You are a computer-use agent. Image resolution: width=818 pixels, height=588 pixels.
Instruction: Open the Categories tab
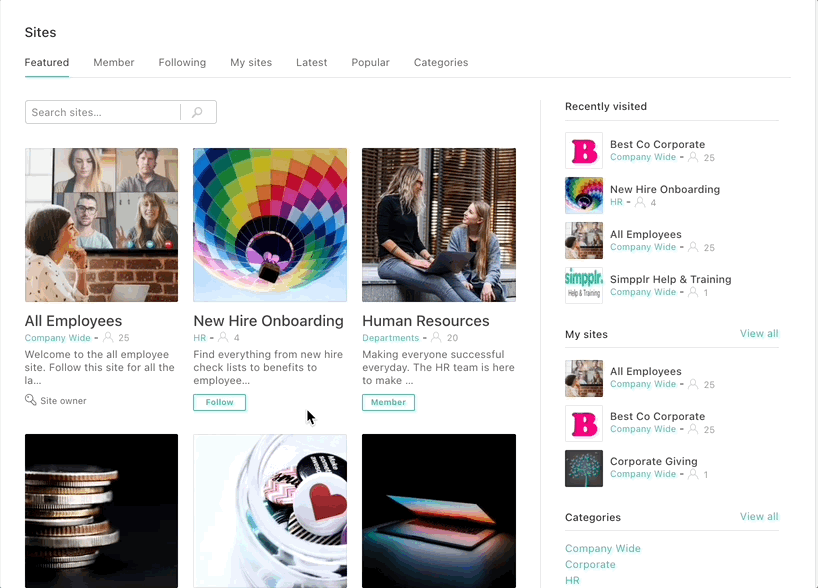pyautogui.click(x=441, y=62)
